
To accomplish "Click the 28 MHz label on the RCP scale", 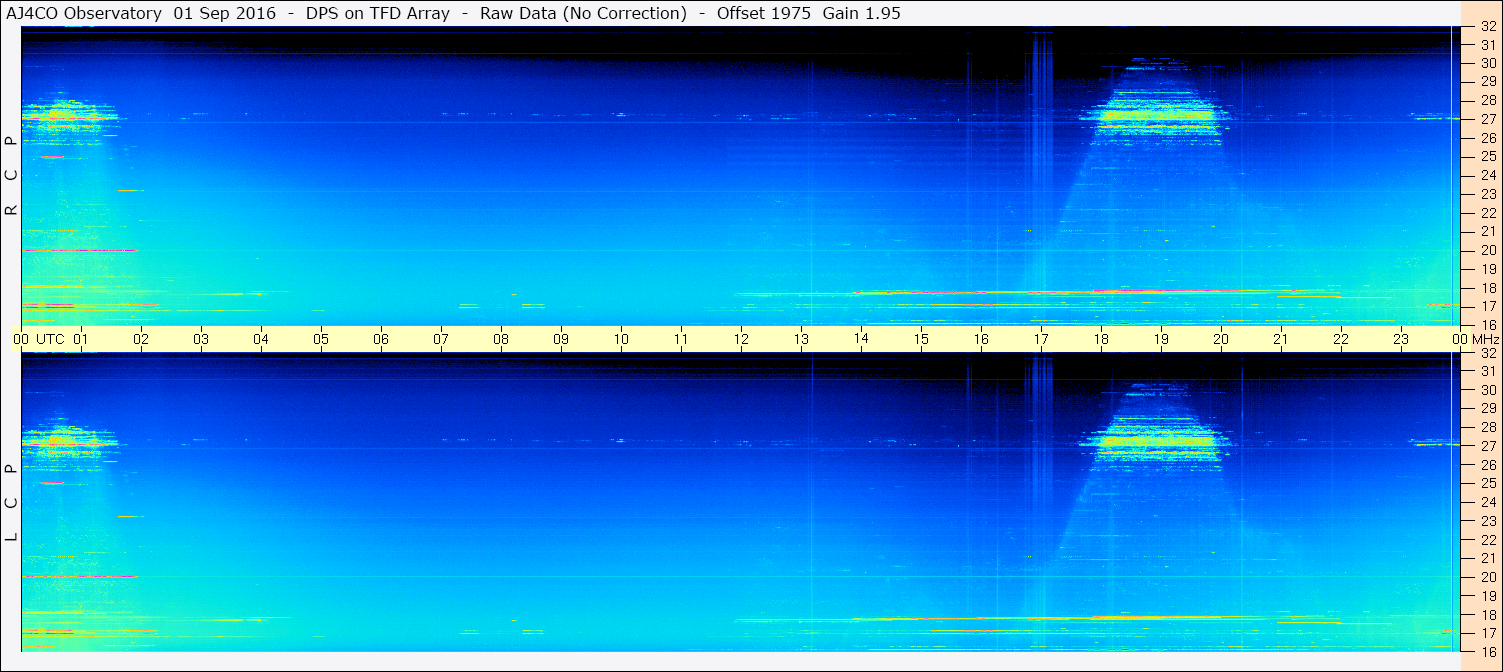I will pyautogui.click(x=1488, y=100).
